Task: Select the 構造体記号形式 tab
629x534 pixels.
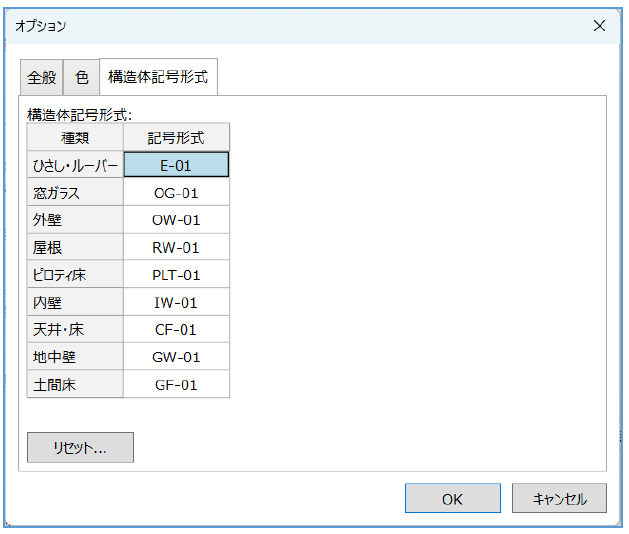Action: point(158,76)
